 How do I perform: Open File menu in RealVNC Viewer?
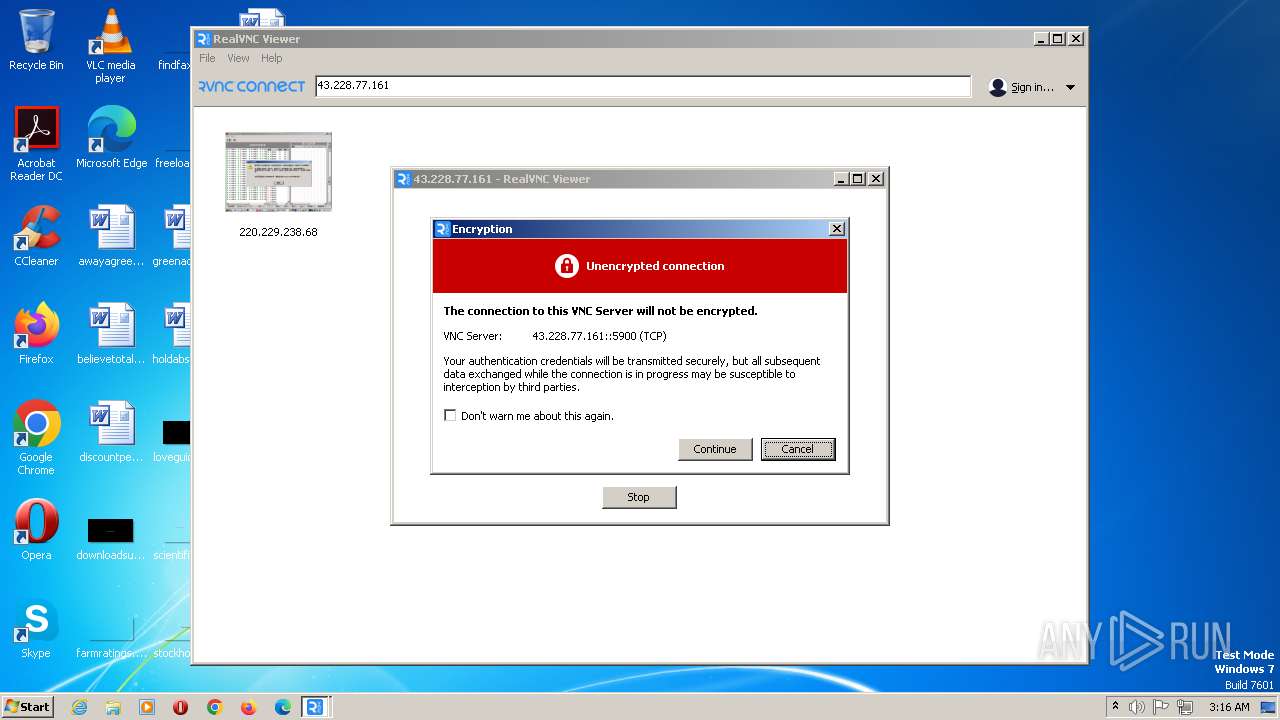click(x=207, y=58)
